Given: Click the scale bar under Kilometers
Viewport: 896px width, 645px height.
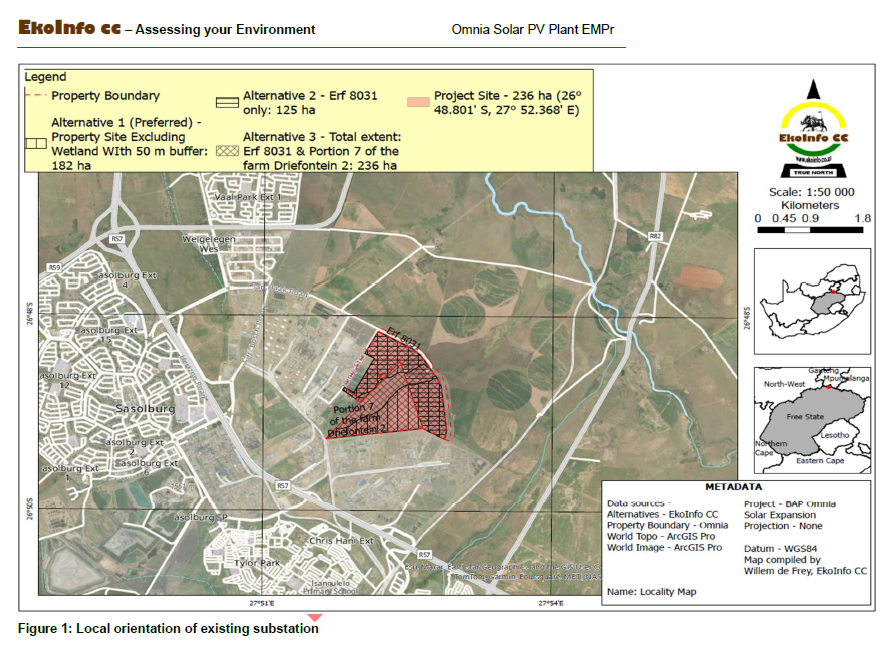Looking at the screenshot, I should click(x=810, y=230).
